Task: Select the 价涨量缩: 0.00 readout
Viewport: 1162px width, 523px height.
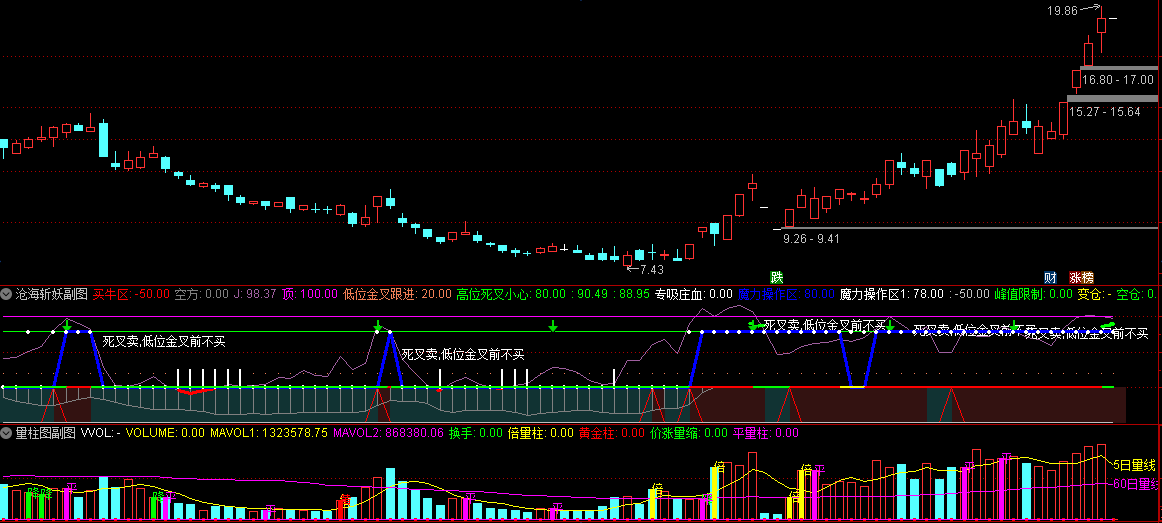Action: (689, 433)
